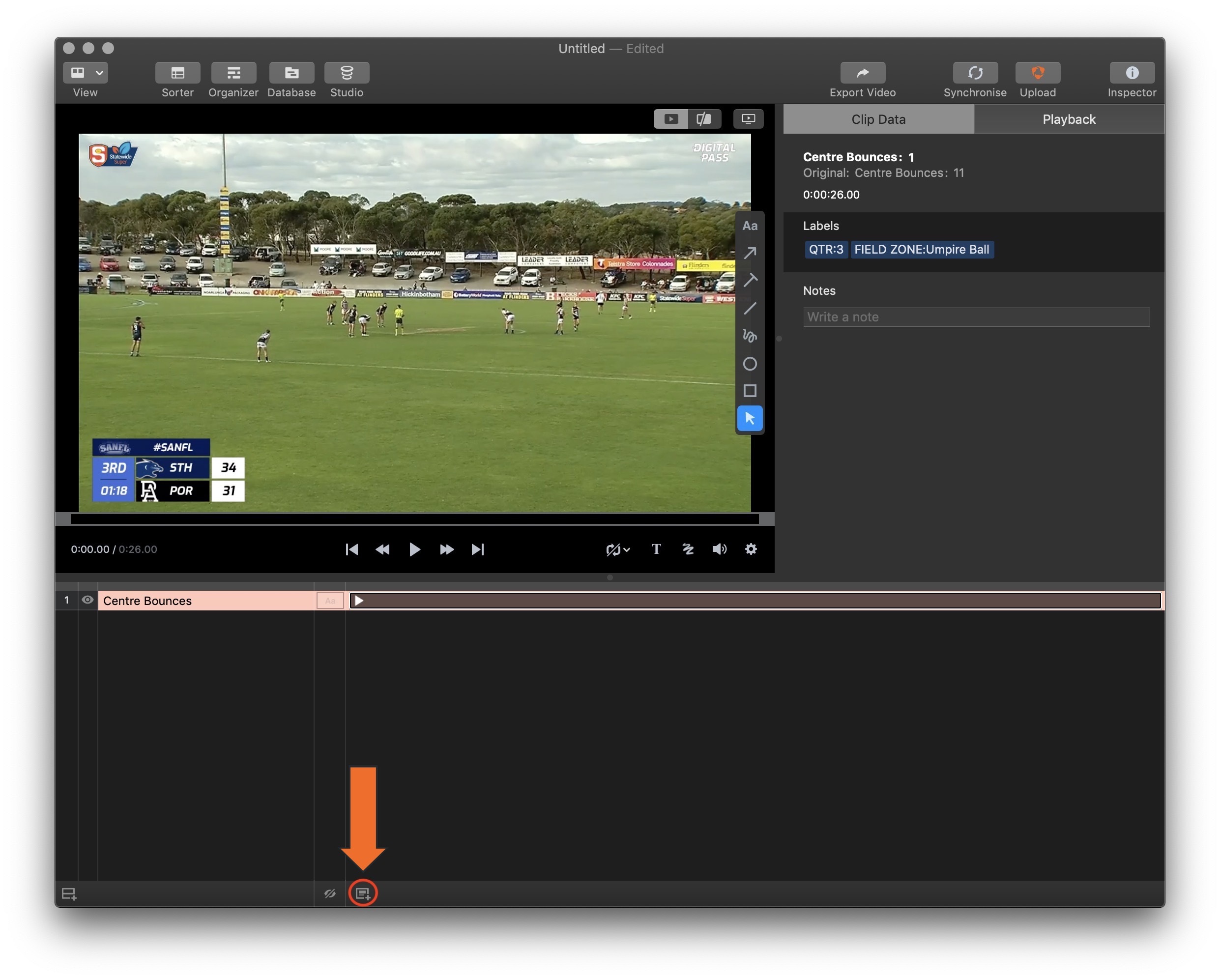This screenshot has width=1220, height=980.
Task: Rewind the video
Action: 382,549
